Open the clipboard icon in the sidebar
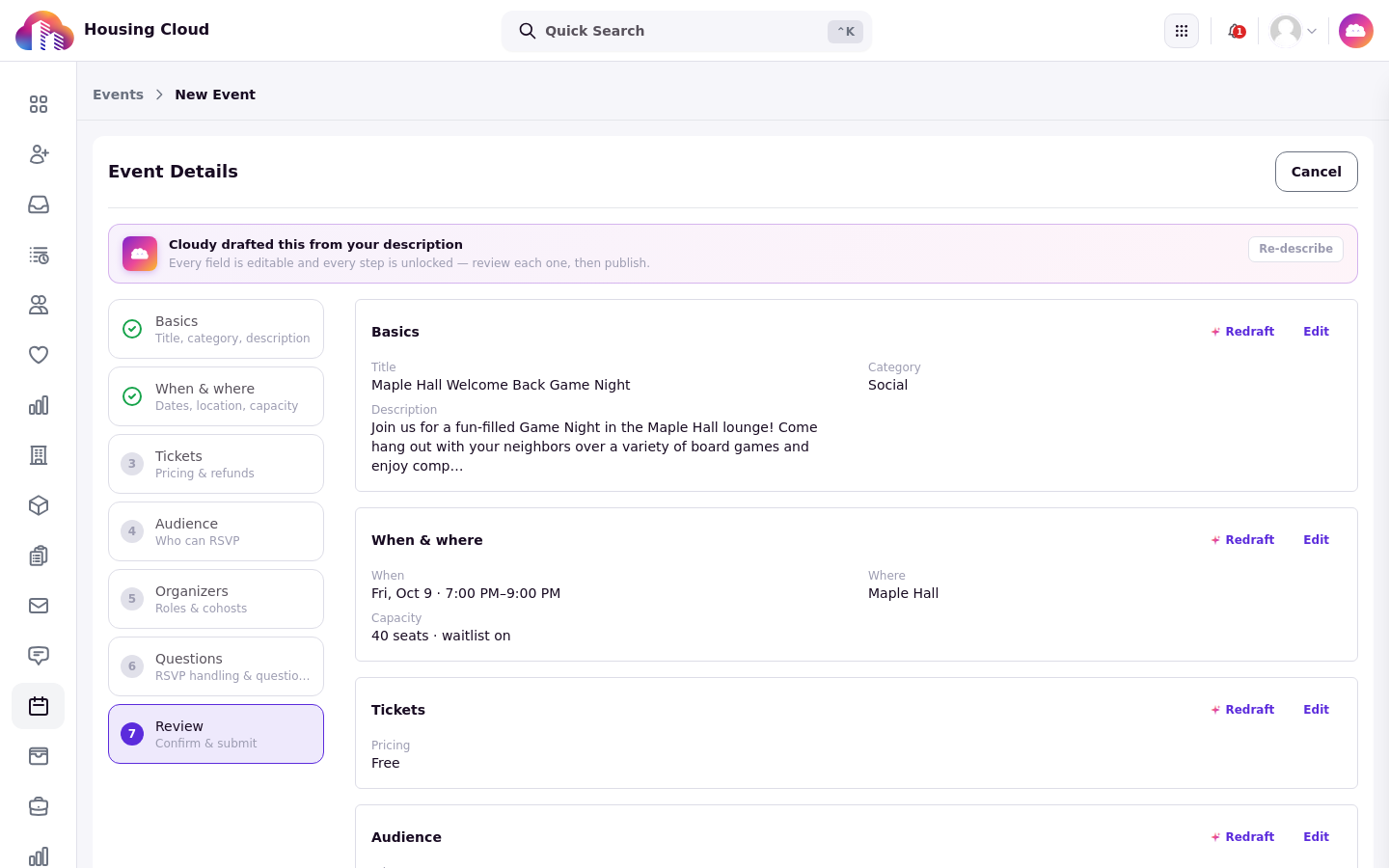This screenshot has width=1389, height=868. coord(39,556)
